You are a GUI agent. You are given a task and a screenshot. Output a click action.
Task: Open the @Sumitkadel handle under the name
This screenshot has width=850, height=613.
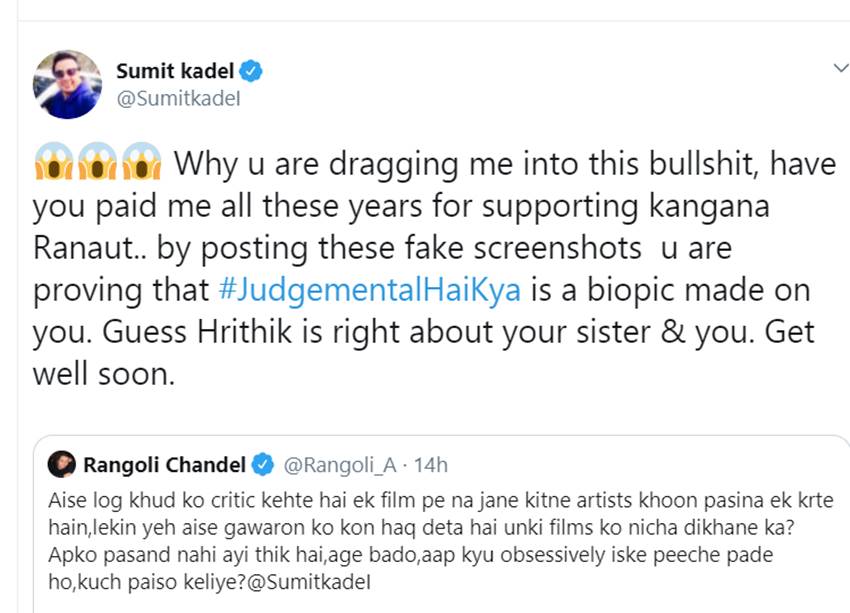pos(178,99)
